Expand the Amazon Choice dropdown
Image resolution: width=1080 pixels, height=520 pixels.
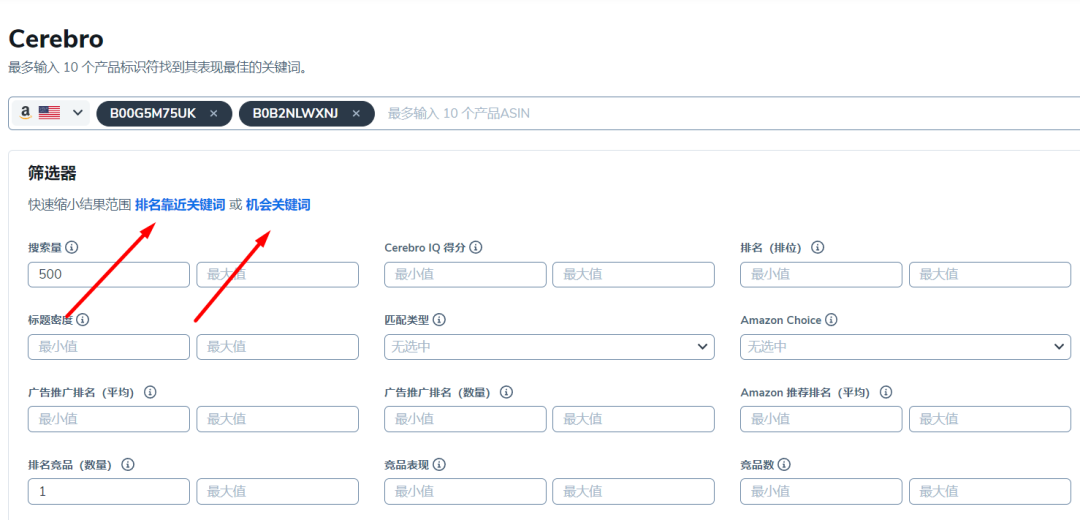905,347
